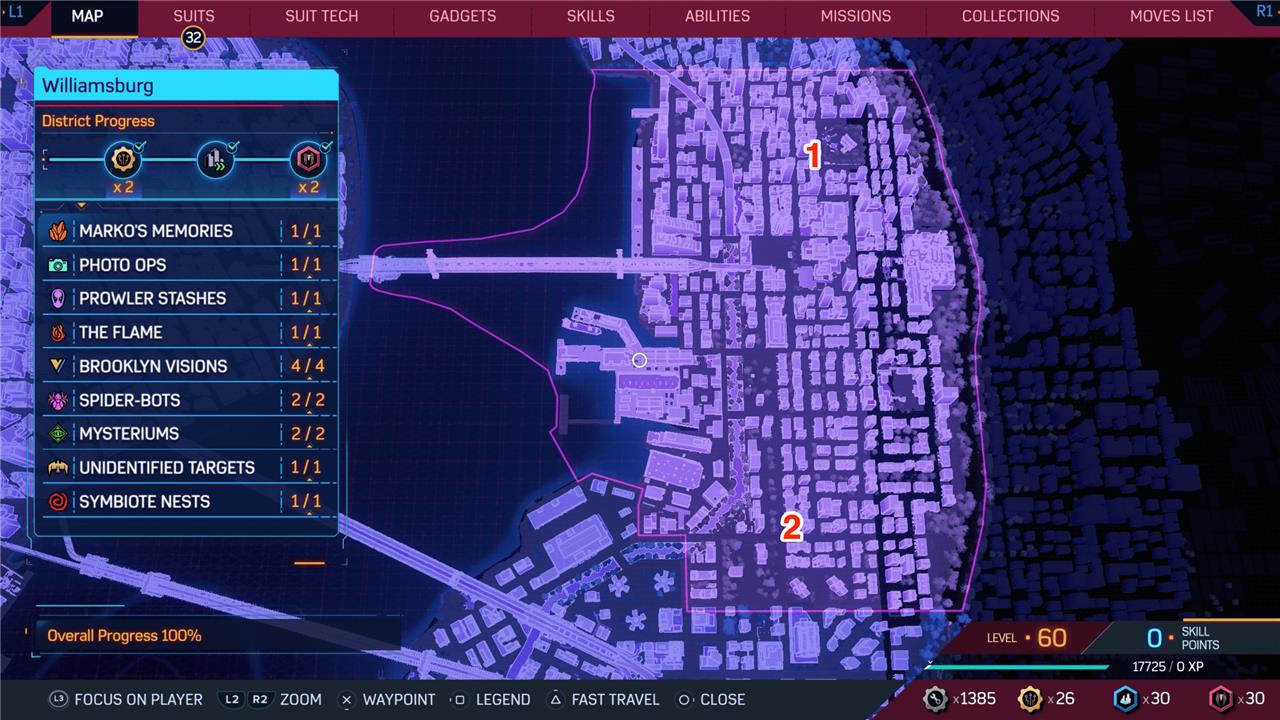Click the Unidentified Targets bird icon

tap(58, 468)
